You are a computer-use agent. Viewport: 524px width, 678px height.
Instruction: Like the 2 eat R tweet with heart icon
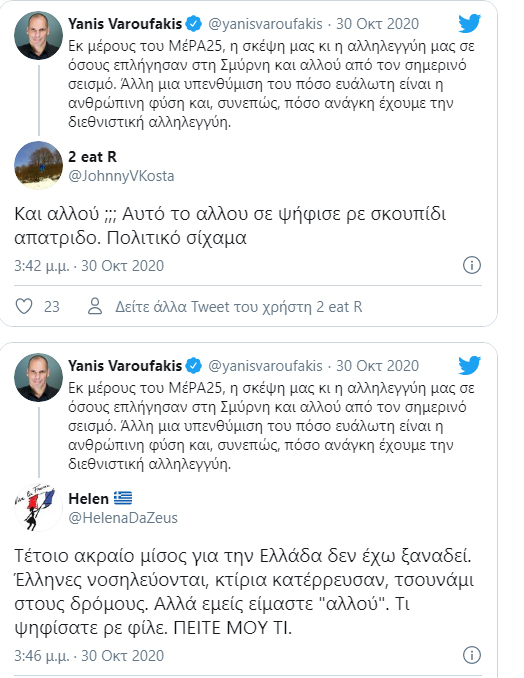coord(24,307)
